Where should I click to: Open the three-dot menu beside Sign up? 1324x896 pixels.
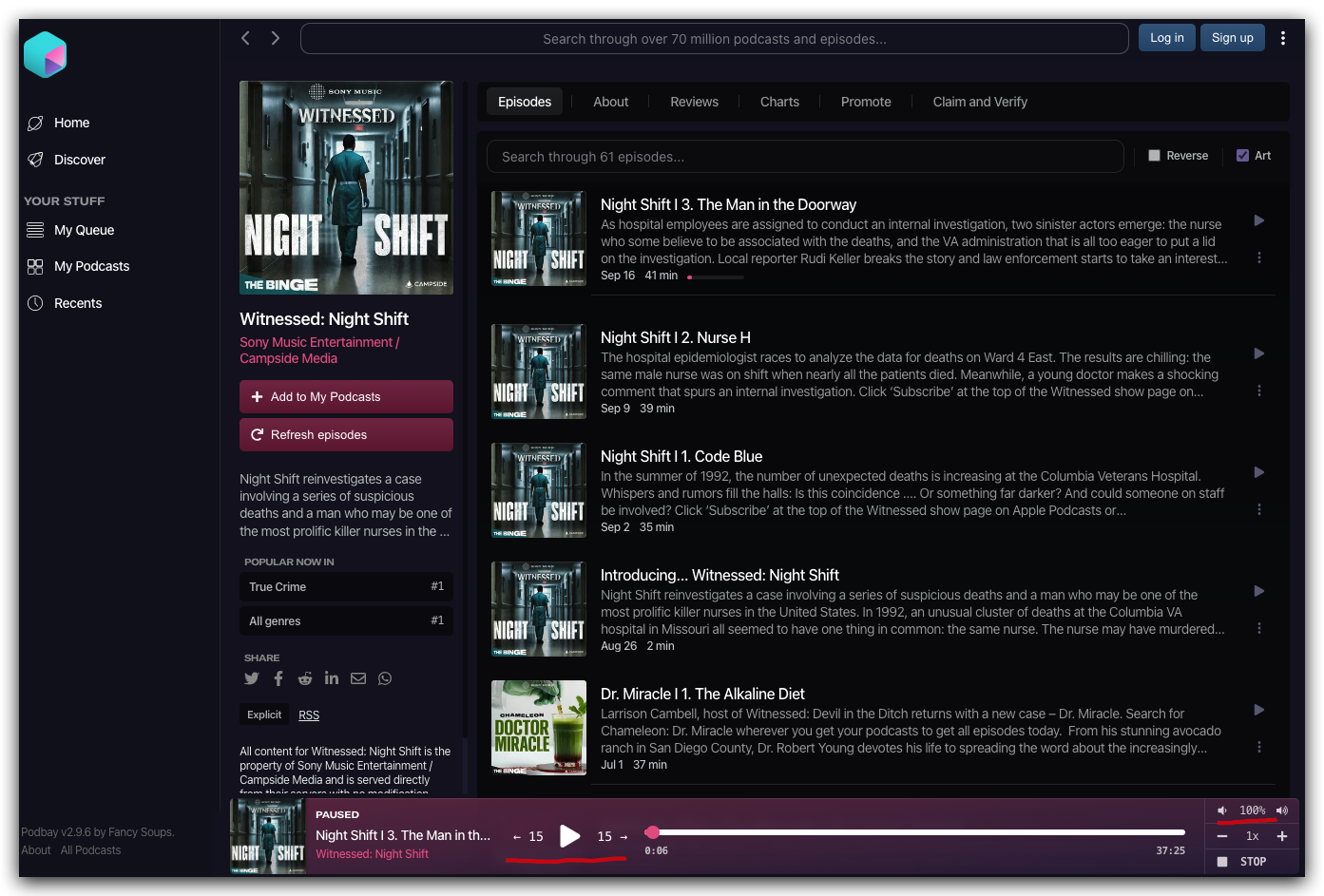[1283, 38]
